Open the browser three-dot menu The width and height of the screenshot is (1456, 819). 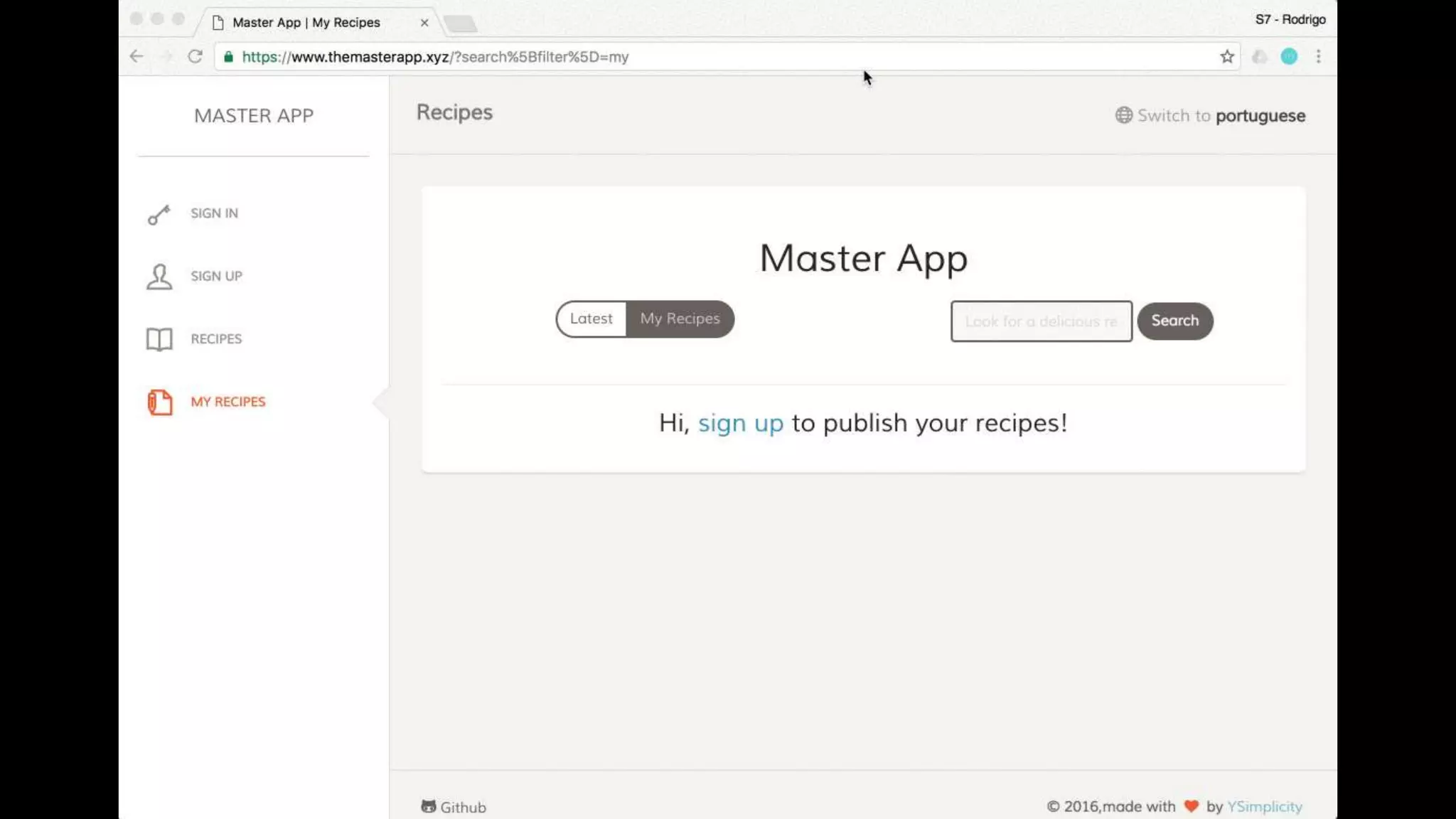click(1319, 57)
